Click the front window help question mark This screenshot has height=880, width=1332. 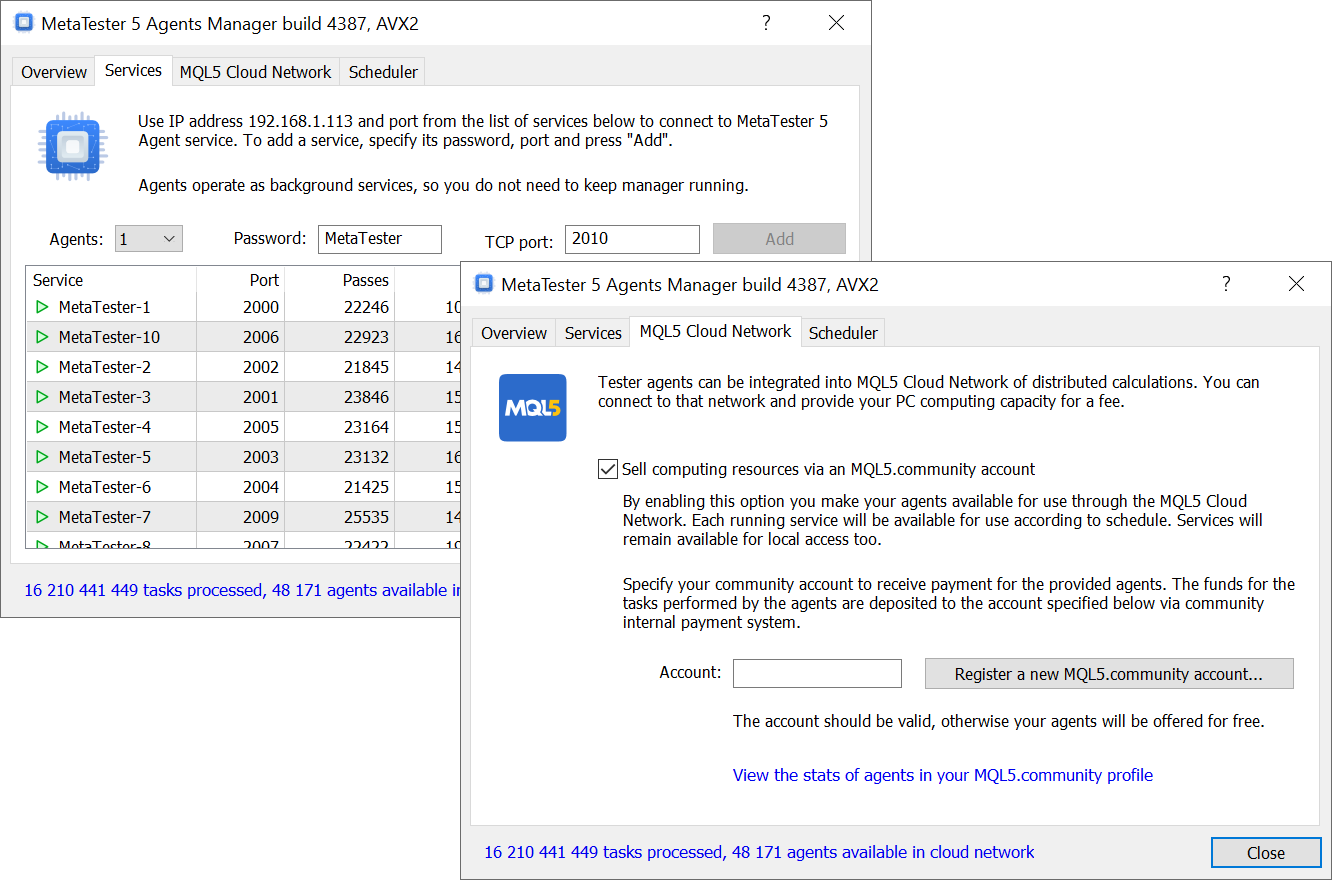pos(1226,284)
